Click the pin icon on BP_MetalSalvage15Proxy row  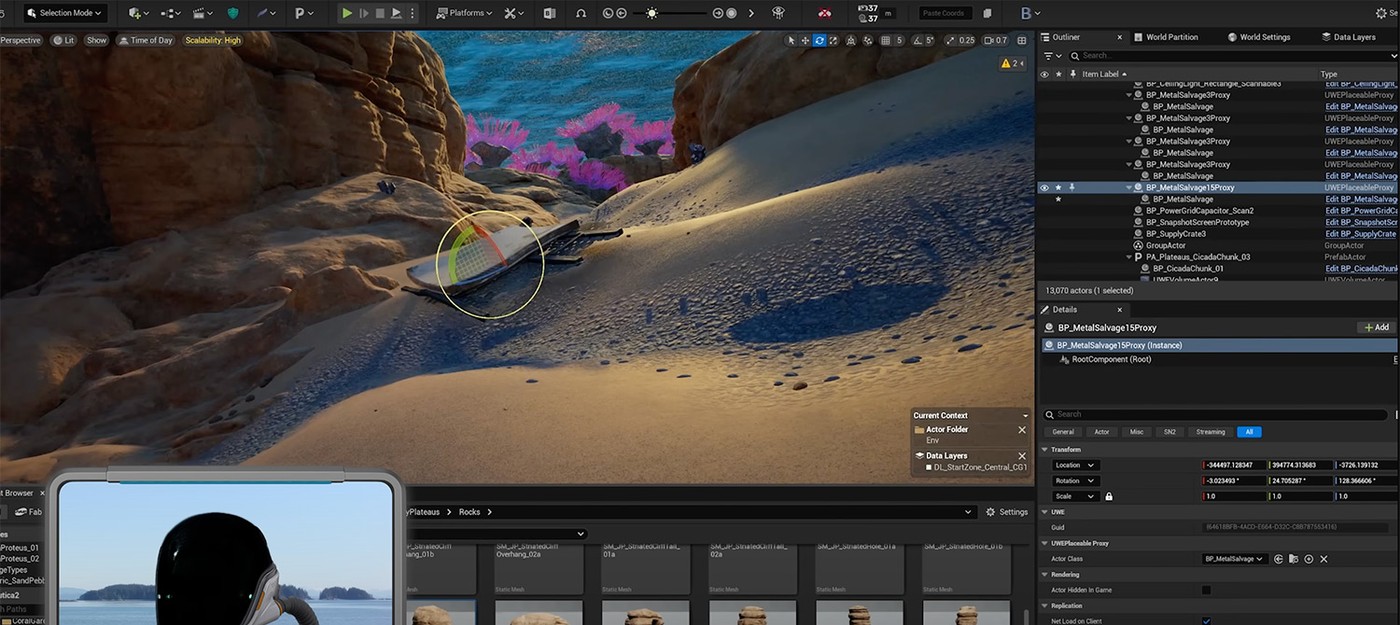tap(1073, 187)
